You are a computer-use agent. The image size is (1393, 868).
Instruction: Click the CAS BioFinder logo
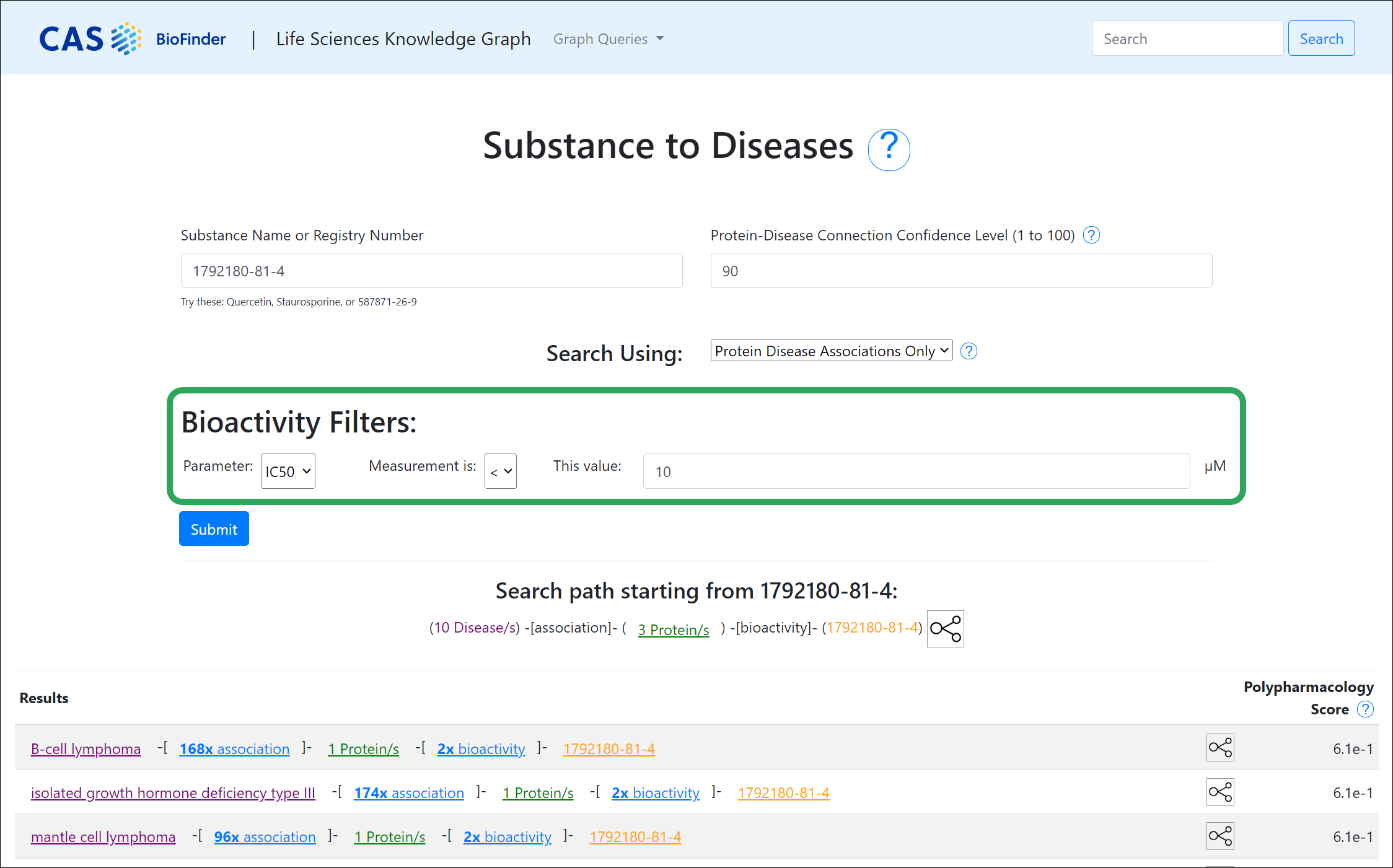click(133, 38)
